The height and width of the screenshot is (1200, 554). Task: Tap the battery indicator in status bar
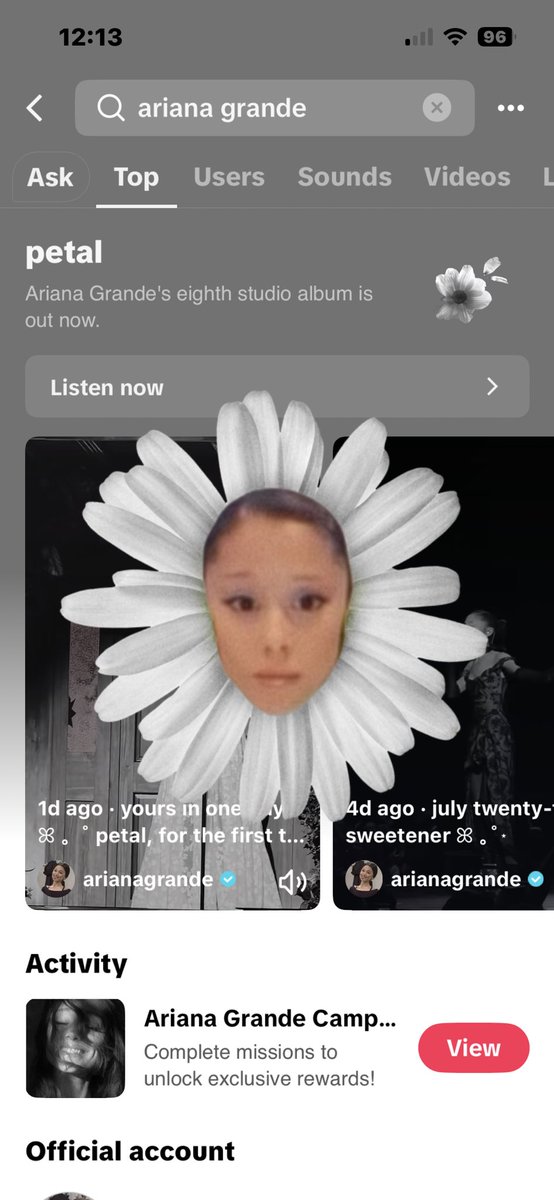pos(496,37)
